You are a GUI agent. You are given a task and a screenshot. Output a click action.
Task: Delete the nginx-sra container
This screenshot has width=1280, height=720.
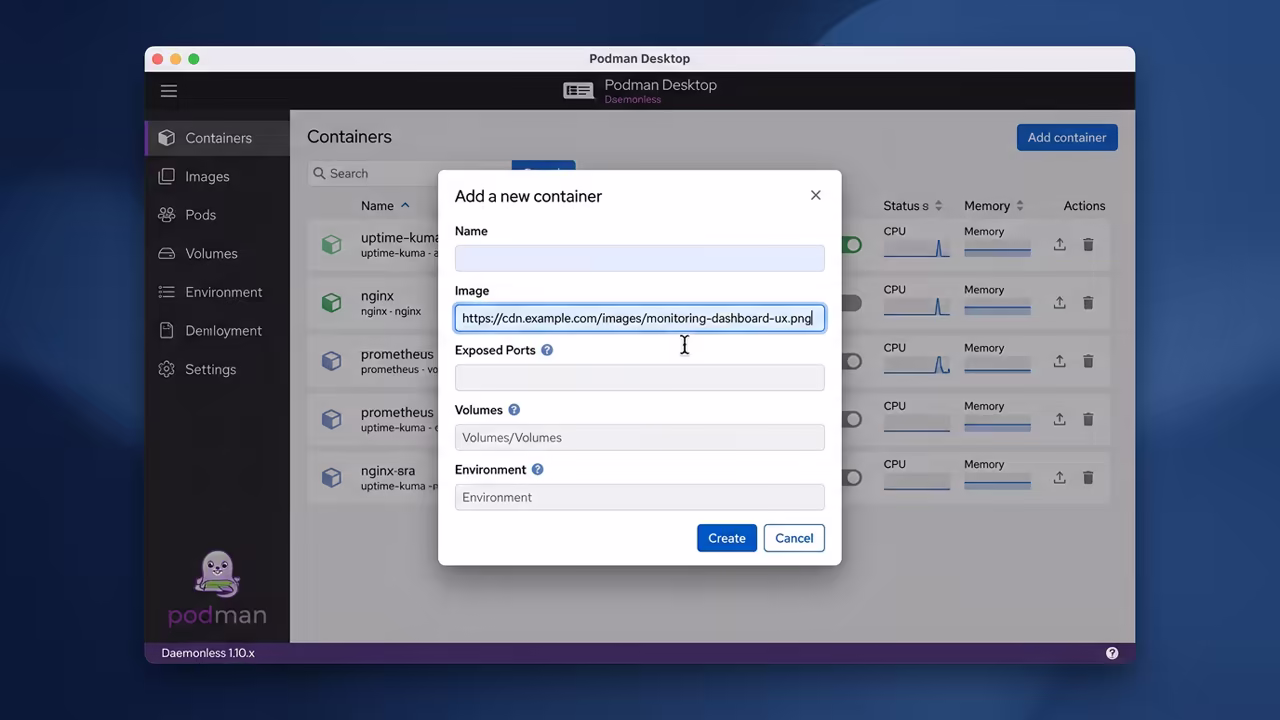(1088, 477)
